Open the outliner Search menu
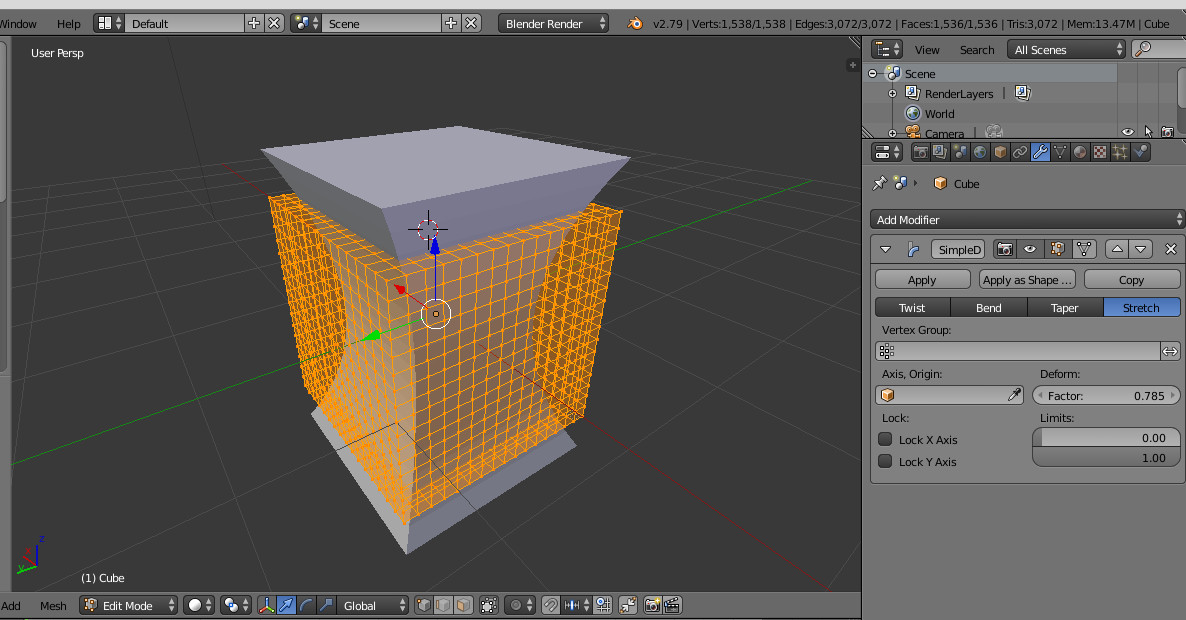The width and height of the screenshot is (1186, 620). coord(976,49)
